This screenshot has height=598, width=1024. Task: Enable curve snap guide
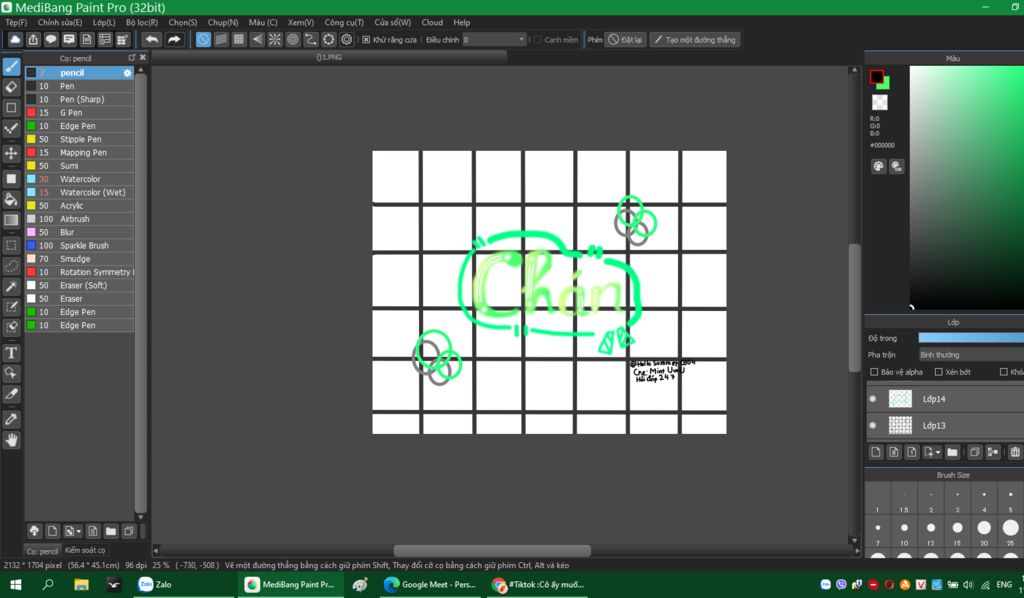pyautogui.click(x=311, y=40)
